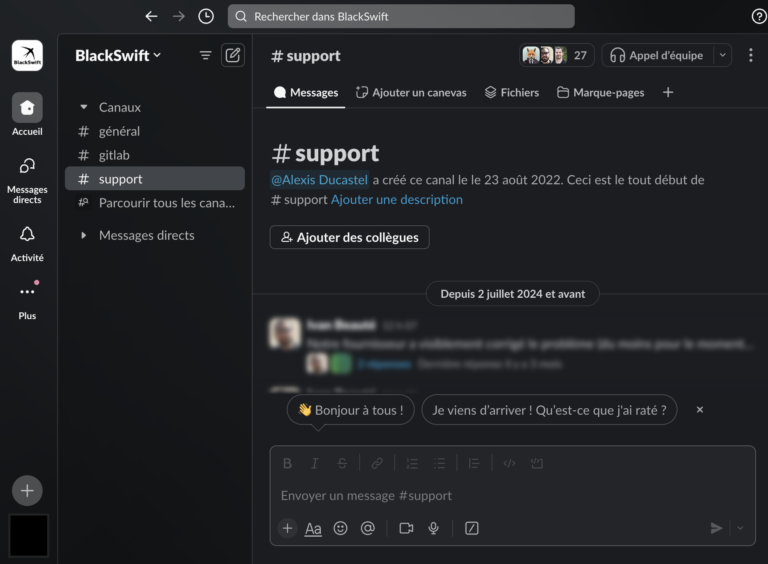Open the gitlab channel
This screenshot has height=564, width=768.
point(155,155)
